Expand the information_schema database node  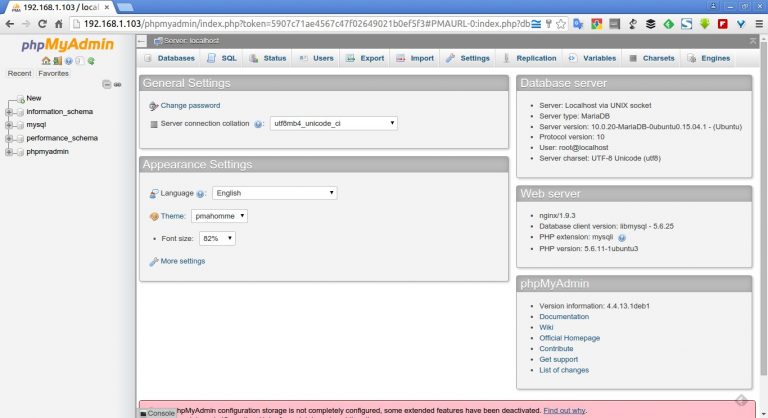coord(9,112)
